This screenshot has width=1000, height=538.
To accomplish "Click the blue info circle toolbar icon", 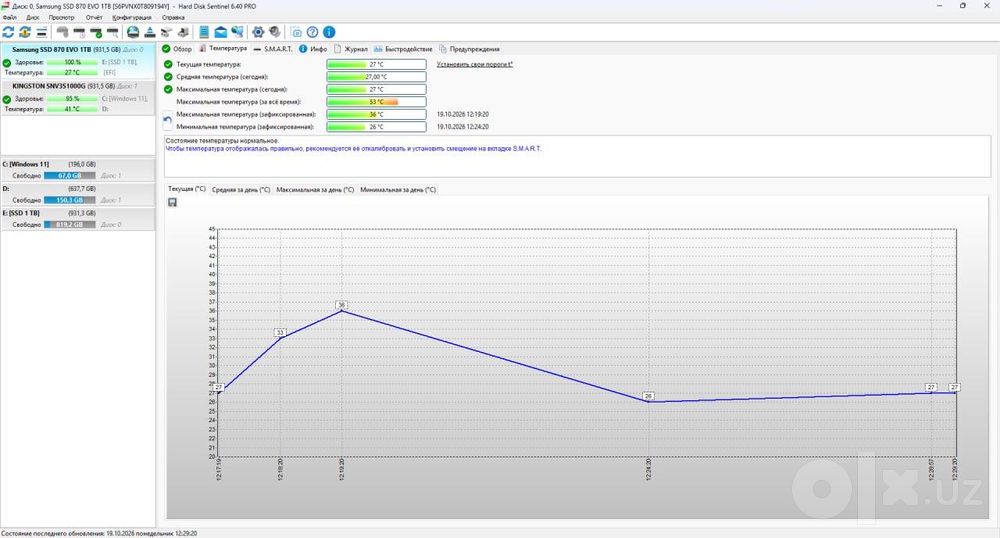I will (329, 32).
